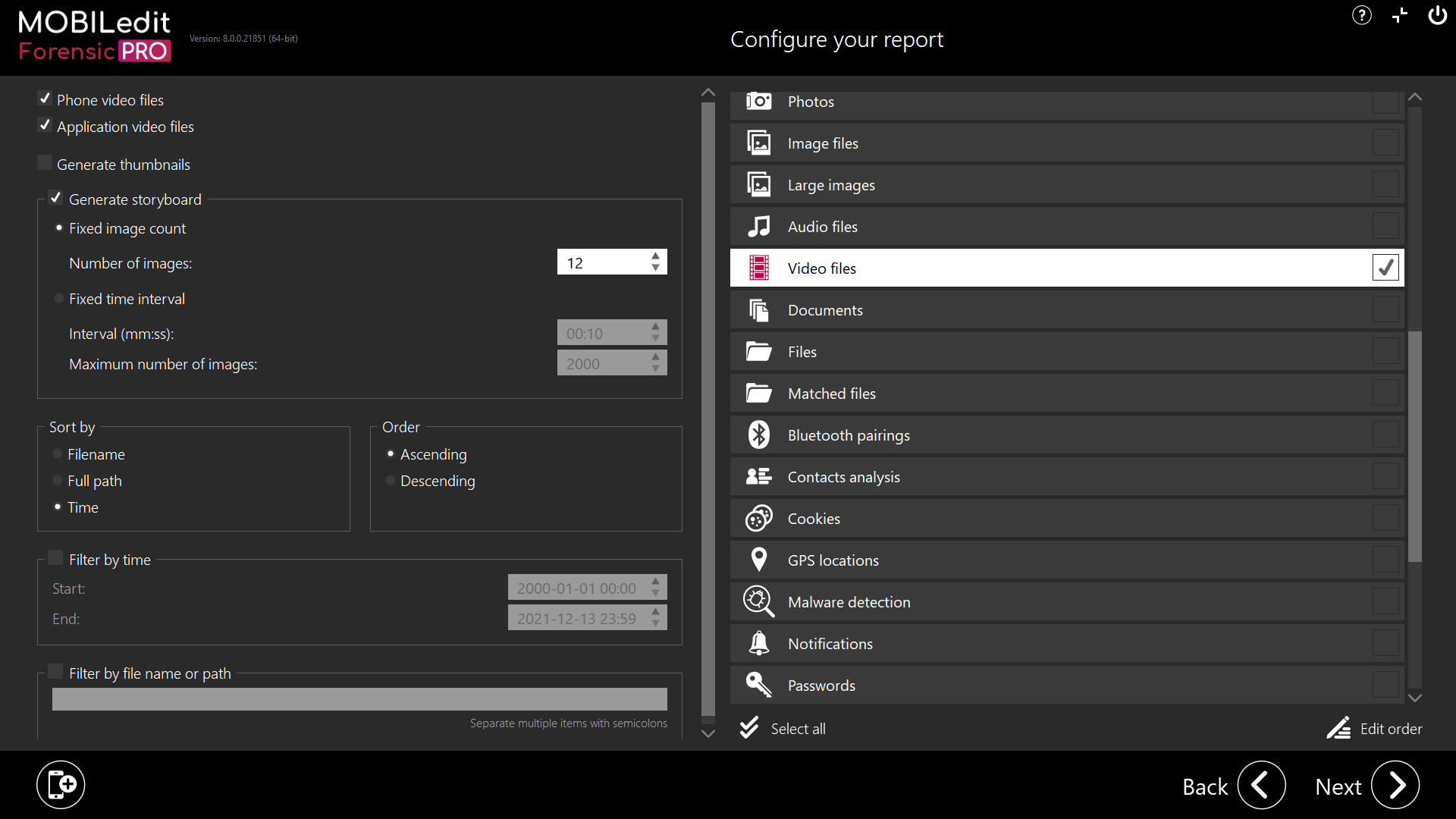Click the Select all link
The height and width of the screenshot is (819, 1456).
(x=798, y=729)
